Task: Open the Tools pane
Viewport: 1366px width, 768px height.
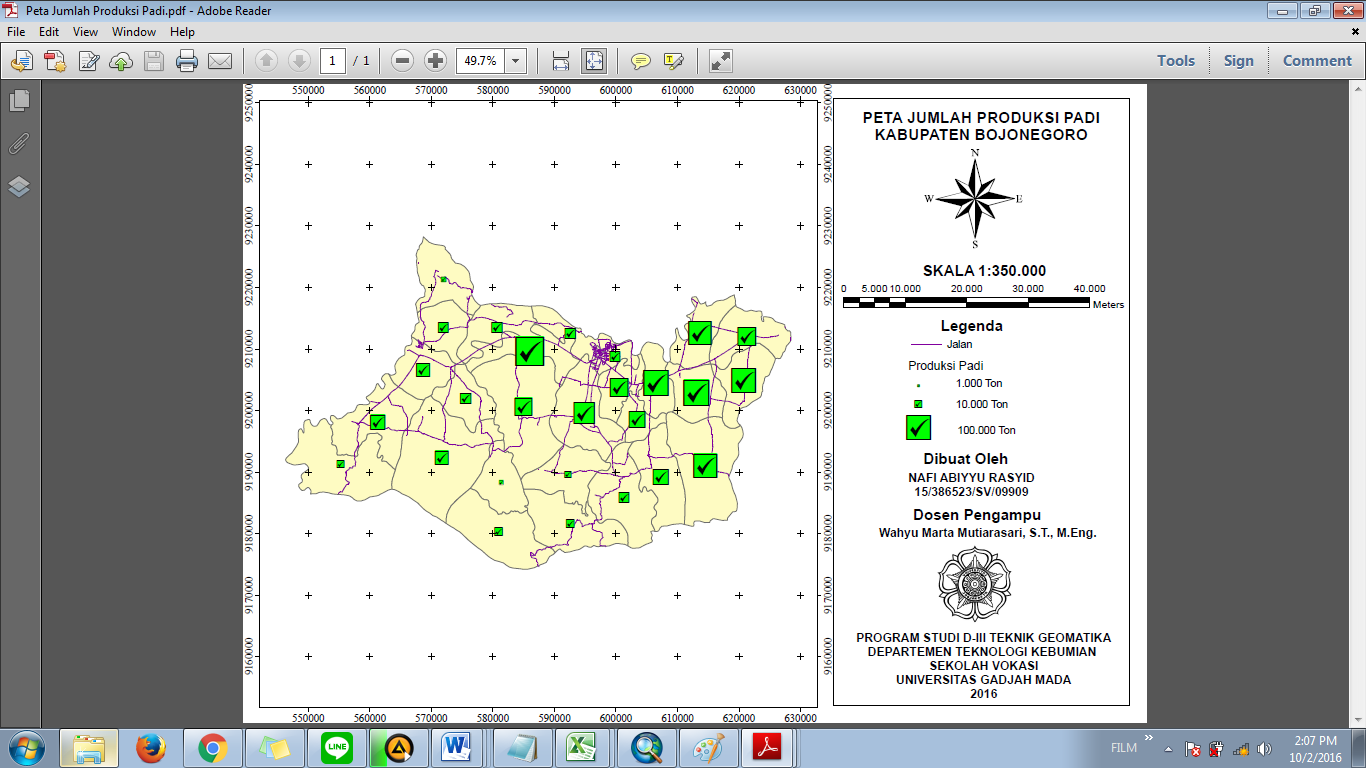Action: [x=1176, y=61]
